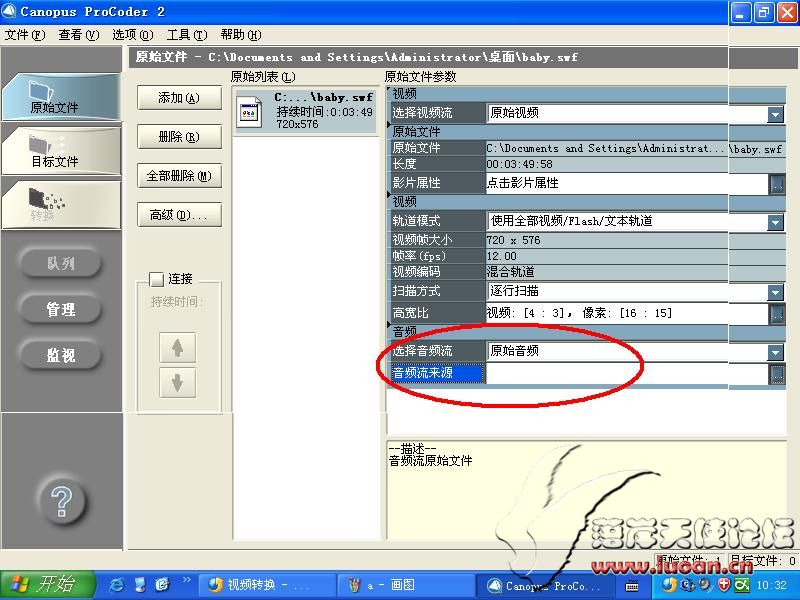Click the Canopus ProCoder taskbar button
Screen dimensions: 800x600
click(x=543, y=585)
